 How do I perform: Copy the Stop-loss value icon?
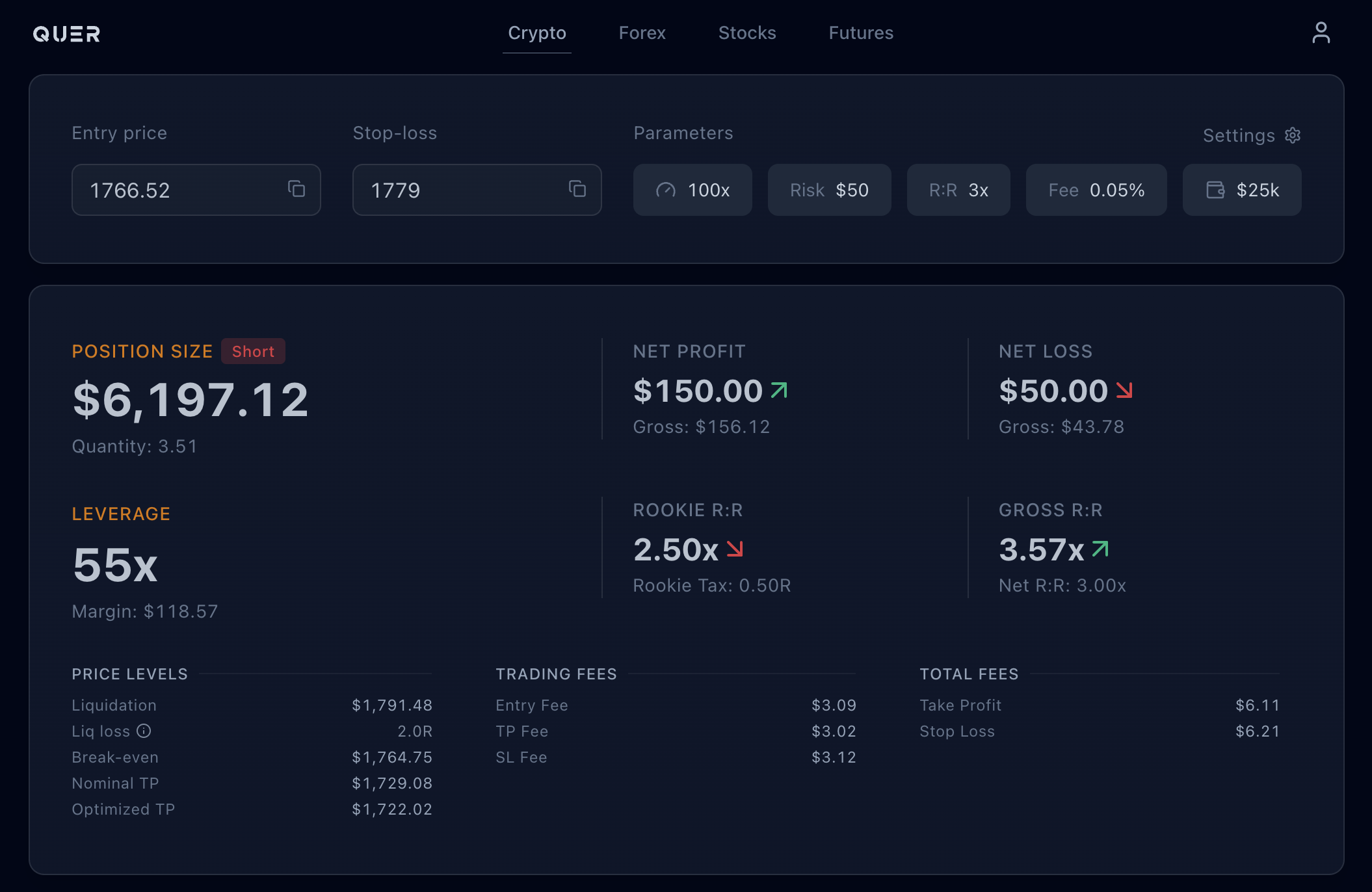(x=577, y=189)
